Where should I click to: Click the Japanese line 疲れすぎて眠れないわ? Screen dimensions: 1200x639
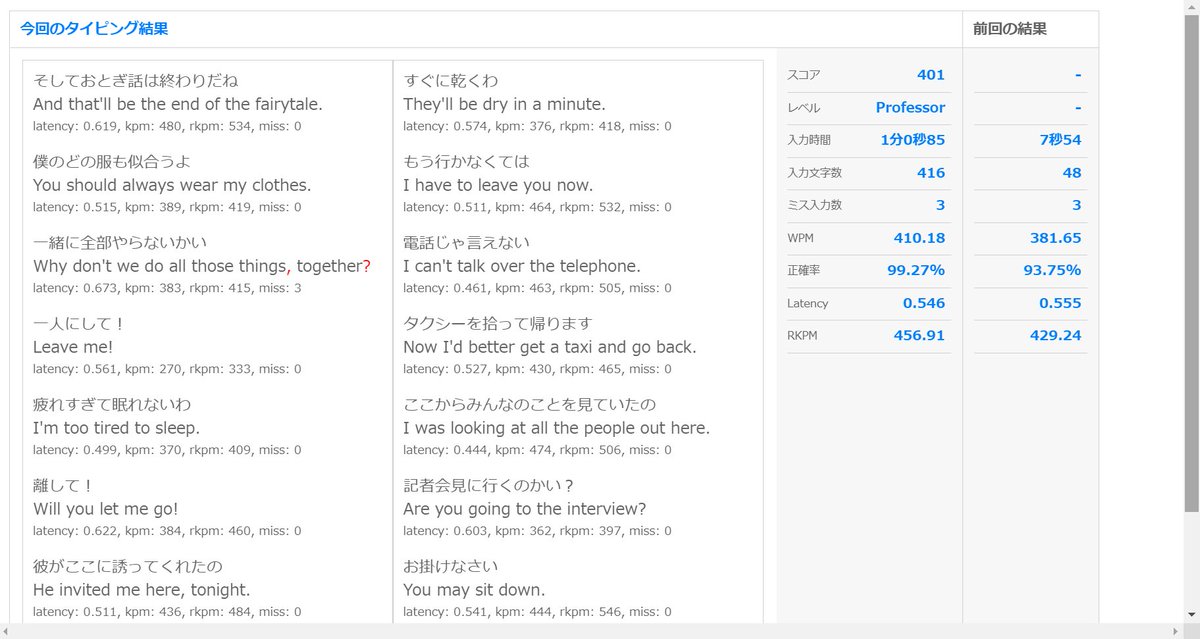pos(112,404)
